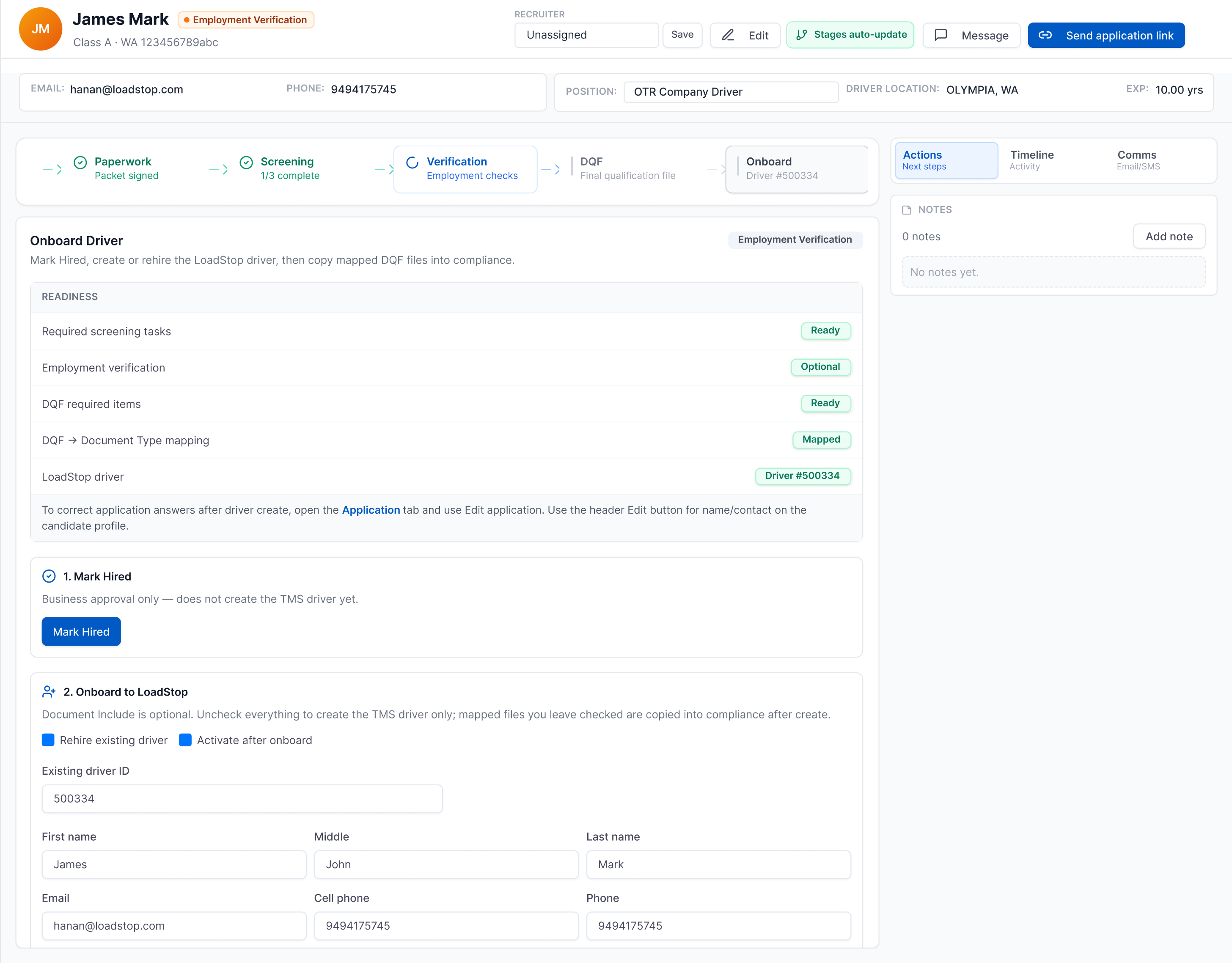Click the recruiter Save button
The width and height of the screenshot is (1232, 963).
click(682, 35)
